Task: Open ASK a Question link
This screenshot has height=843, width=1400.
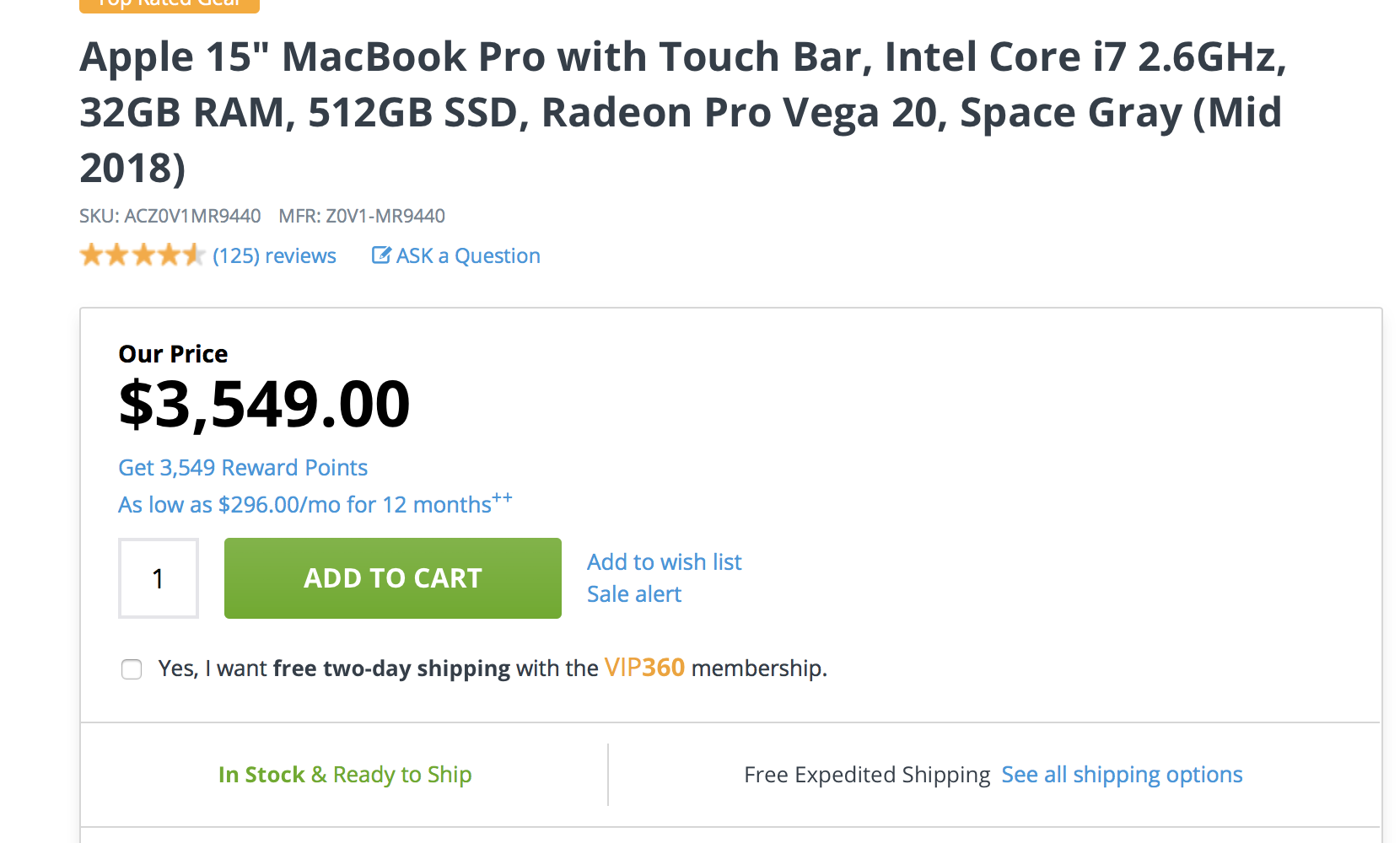Action: 468,255
